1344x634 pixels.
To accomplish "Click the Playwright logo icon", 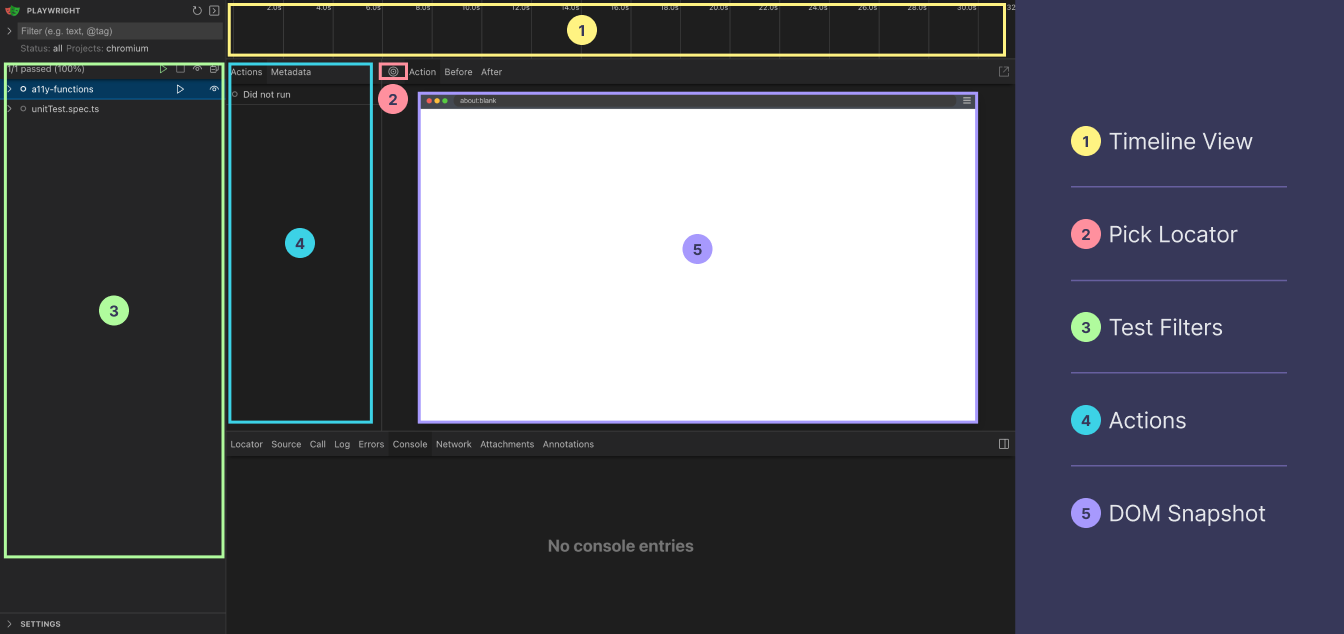I will [x=13, y=10].
